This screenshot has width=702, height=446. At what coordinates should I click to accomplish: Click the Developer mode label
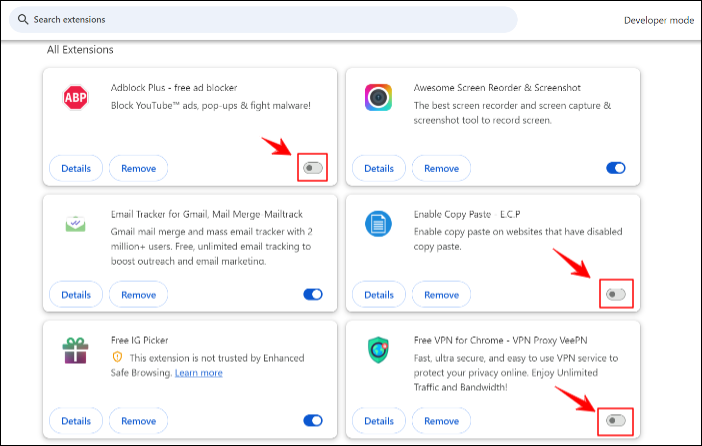pos(658,20)
